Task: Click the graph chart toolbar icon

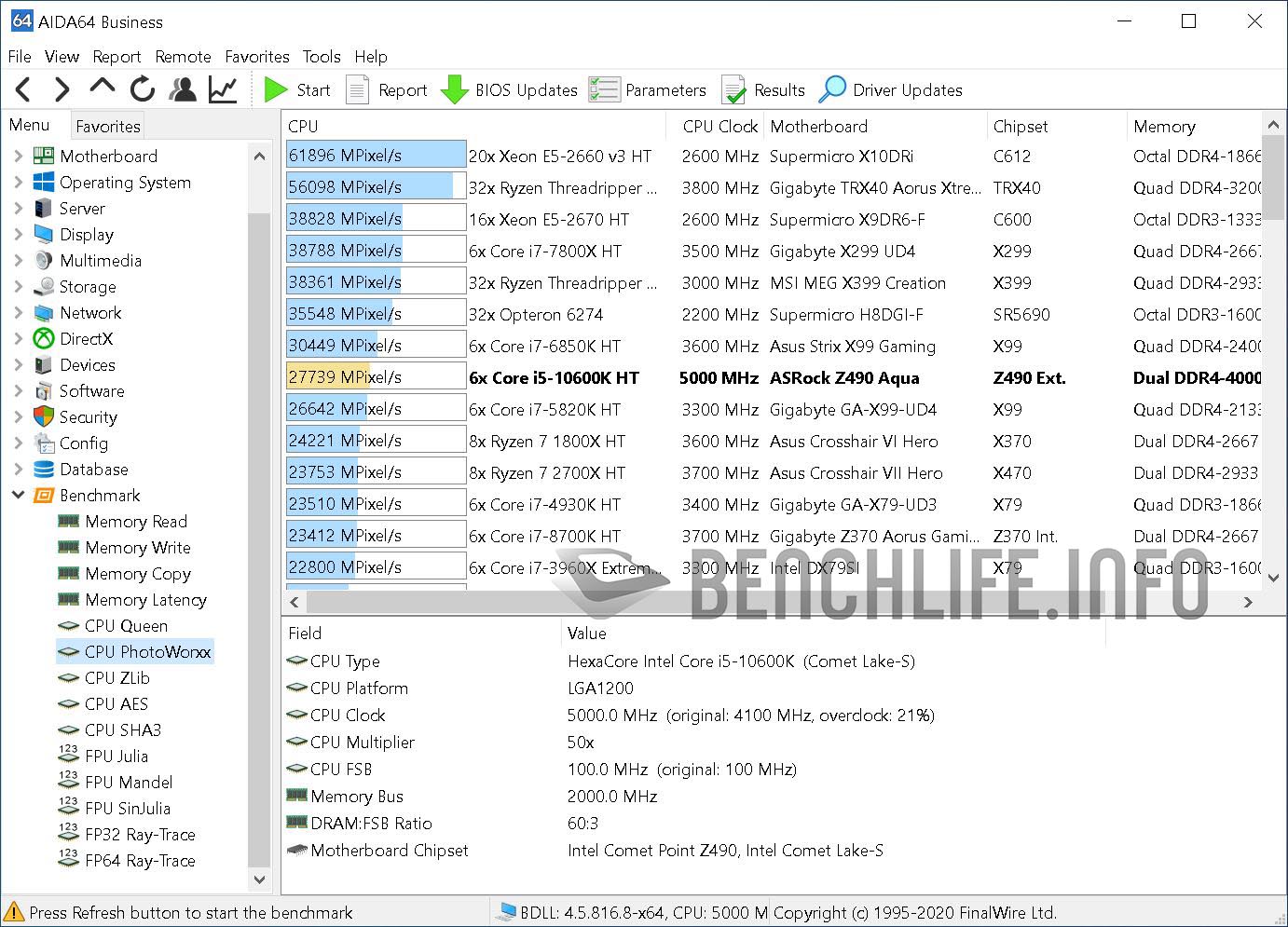Action: coord(223,89)
